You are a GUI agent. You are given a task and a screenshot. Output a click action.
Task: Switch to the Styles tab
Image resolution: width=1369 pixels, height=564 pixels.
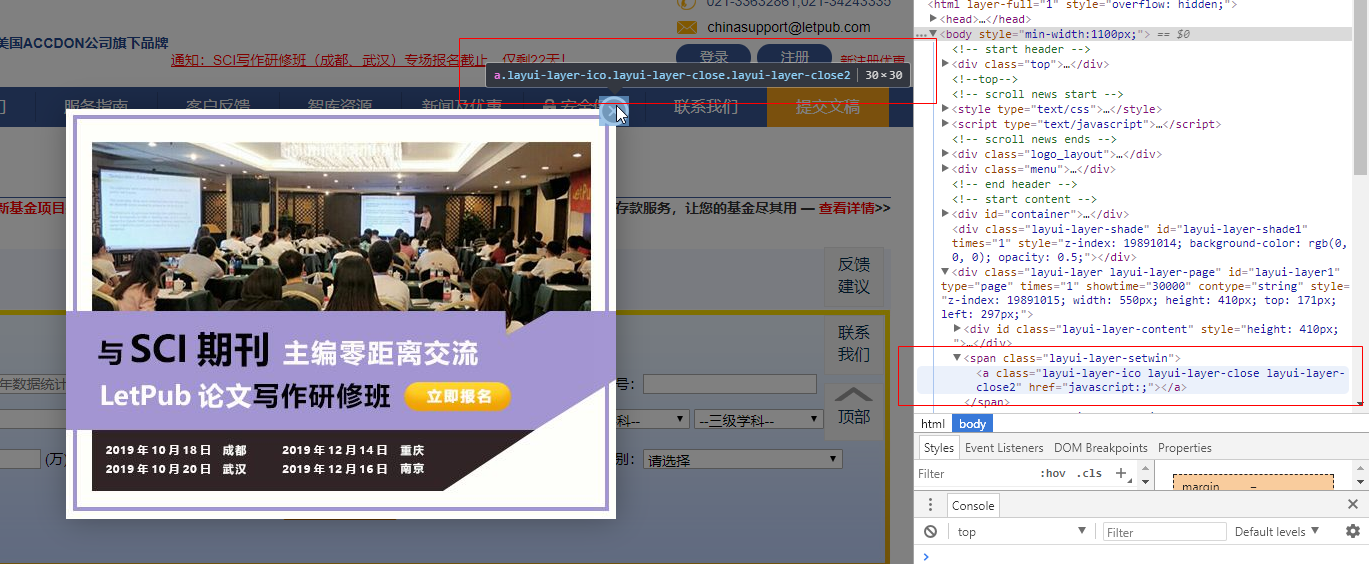tap(938, 448)
